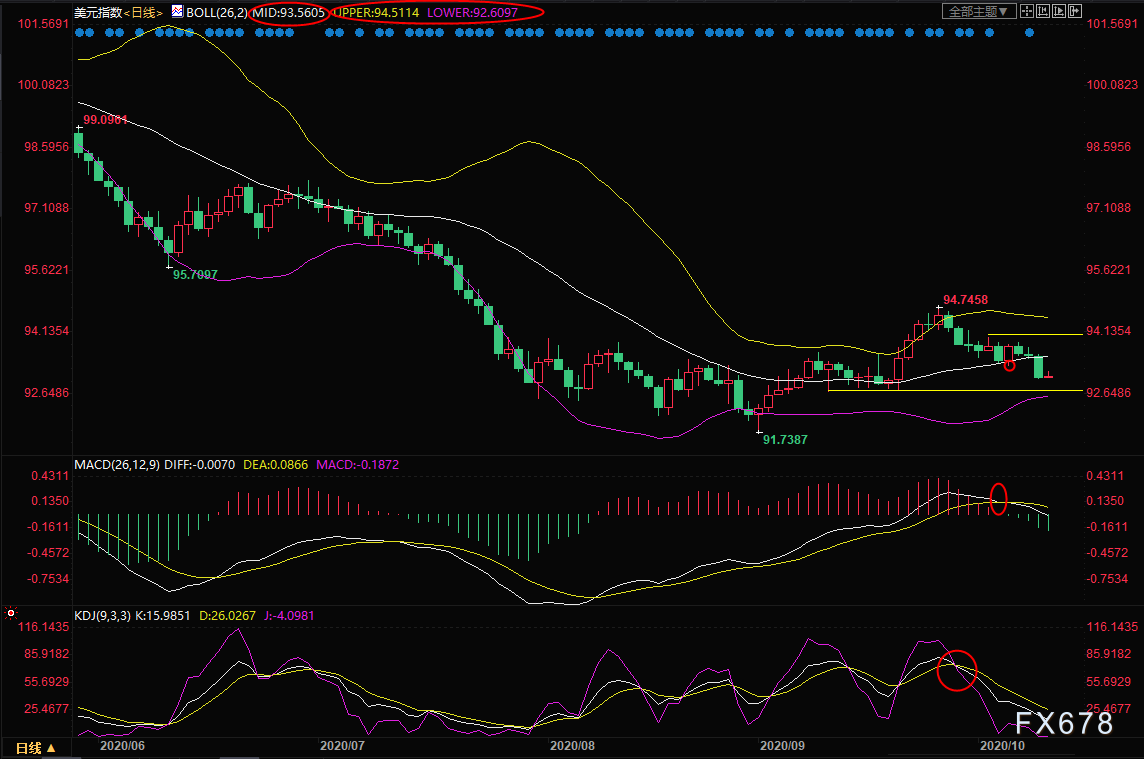The image size is (1144, 759).
Task: Click the 99.0961 starting price label
Action: 105,120
